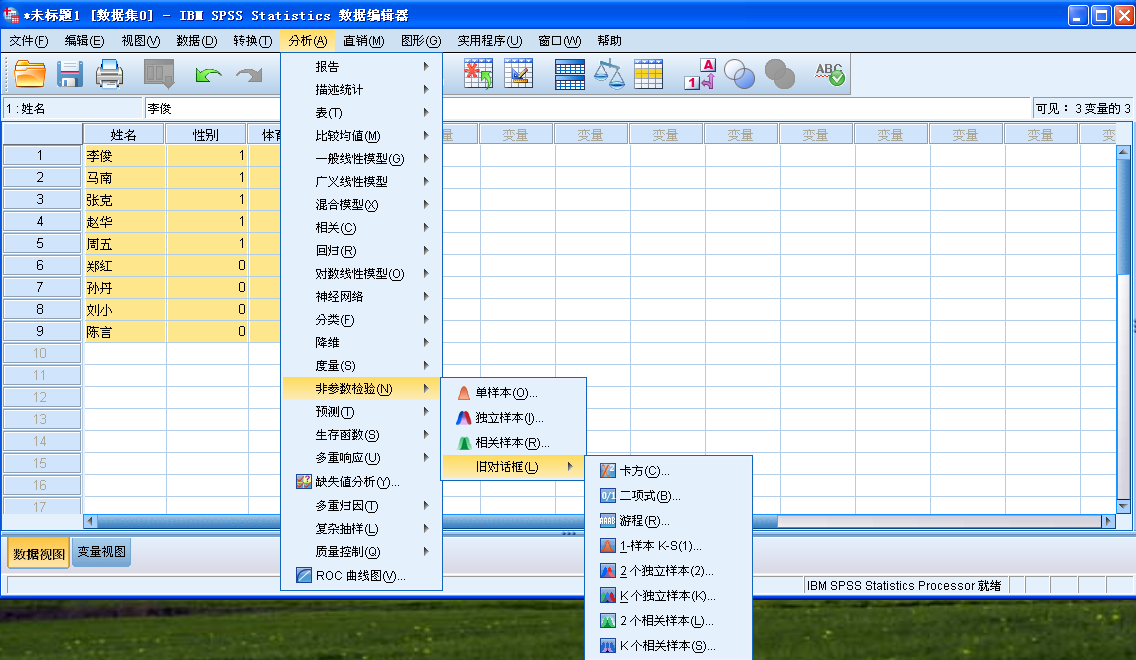Expand the 一般线性模型(G) submenu

pyautogui.click(x=362, y=159)
